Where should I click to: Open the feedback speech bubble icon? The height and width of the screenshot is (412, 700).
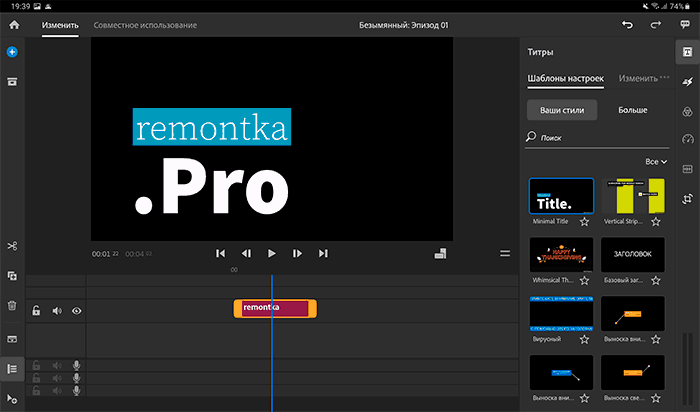coord(685,25)
